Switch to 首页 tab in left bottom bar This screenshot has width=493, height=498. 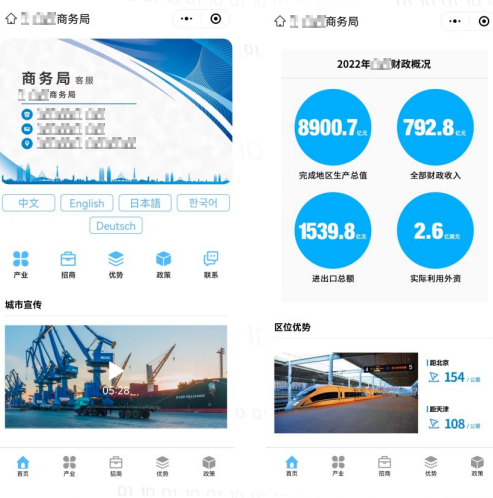23,466
